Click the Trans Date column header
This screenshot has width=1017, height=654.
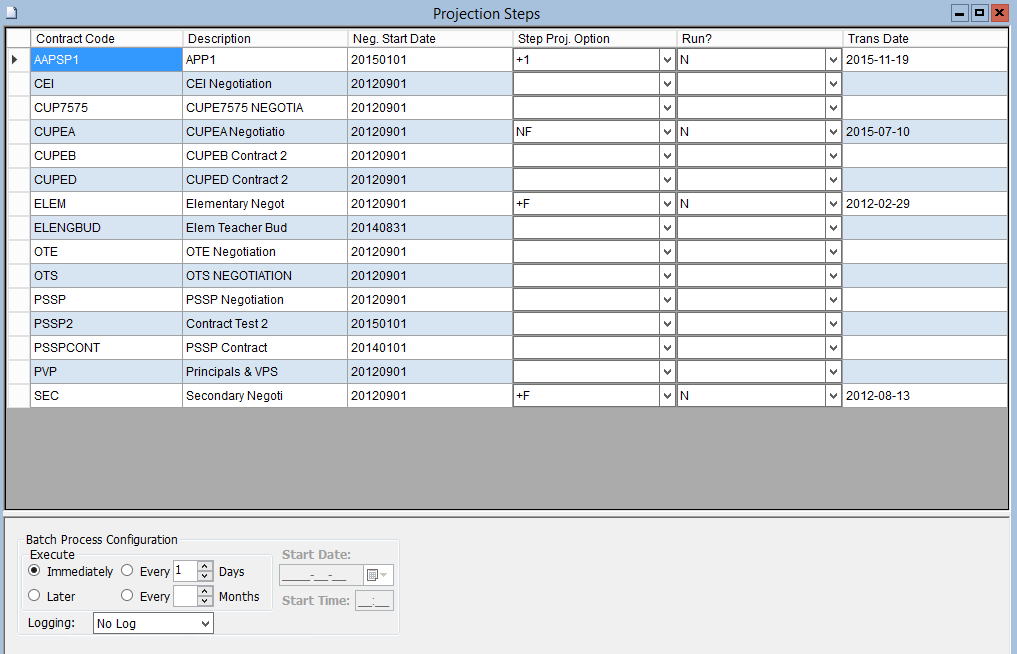pyautogui.click(x=924, y=39)
